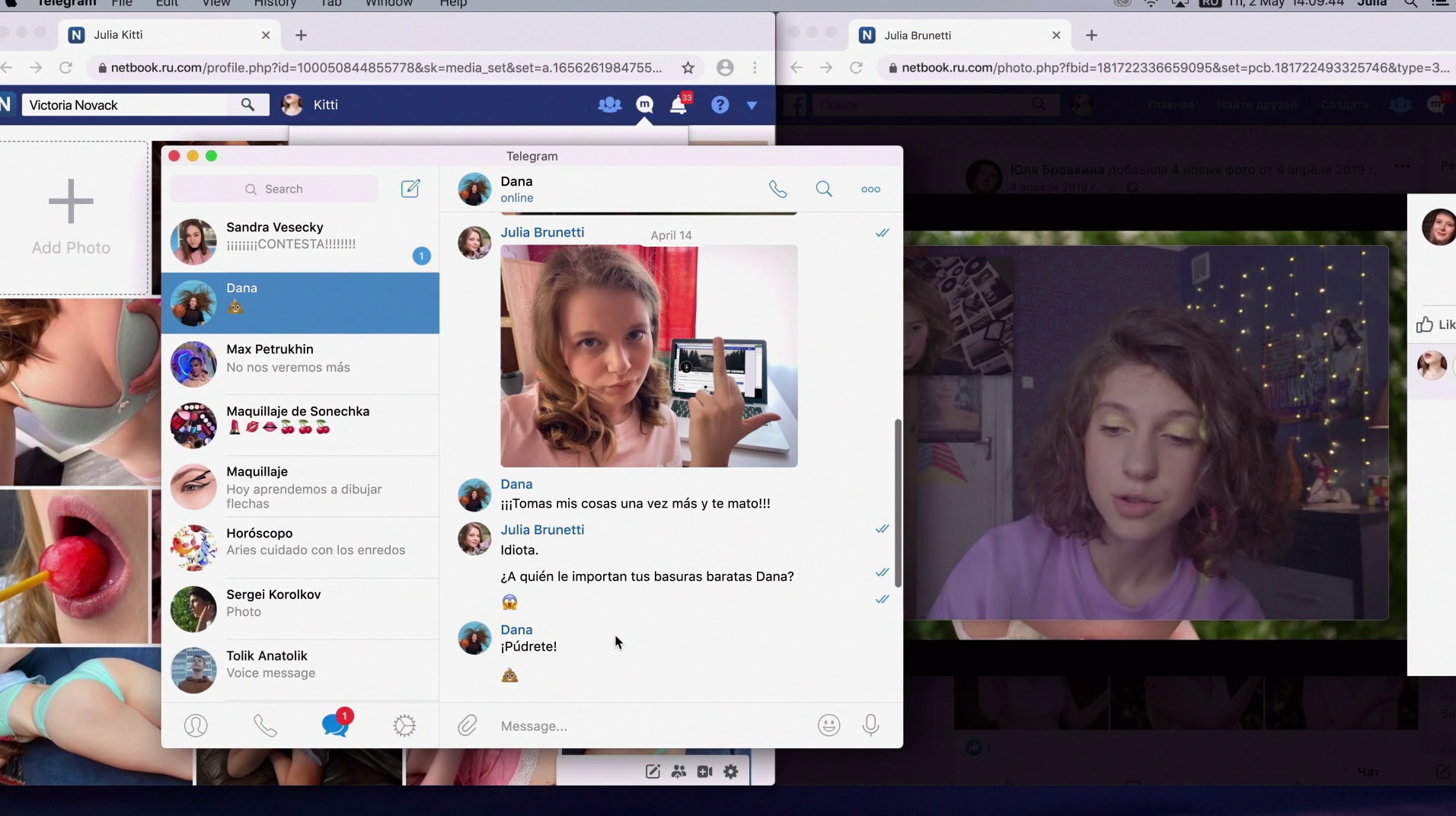Image resolution: width=1456 pixels, height=816 pixels.
Task: Select the Dana chat in the list
Action: (x=300, y=303)
